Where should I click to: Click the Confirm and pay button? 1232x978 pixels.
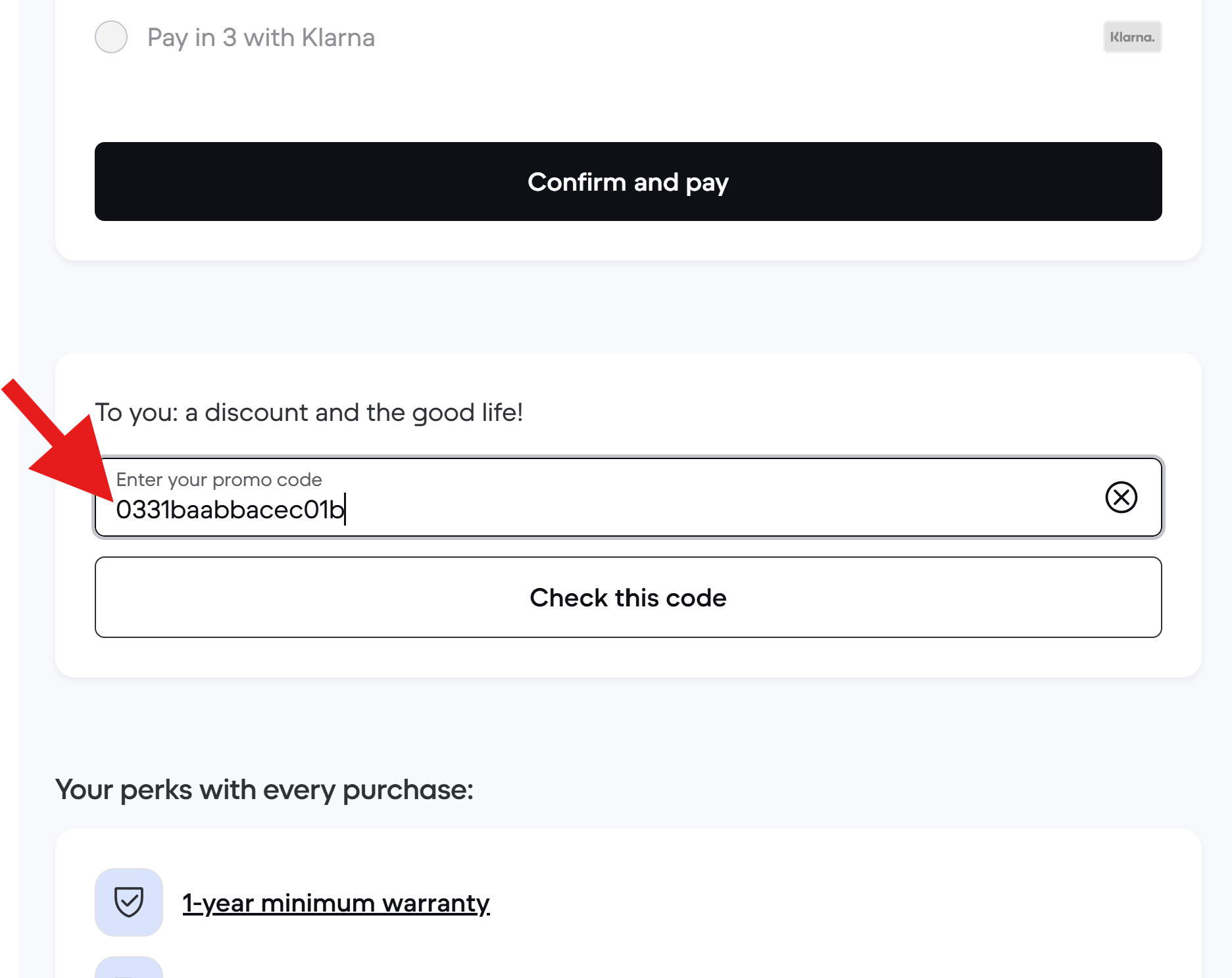click(x=628, y=182)
